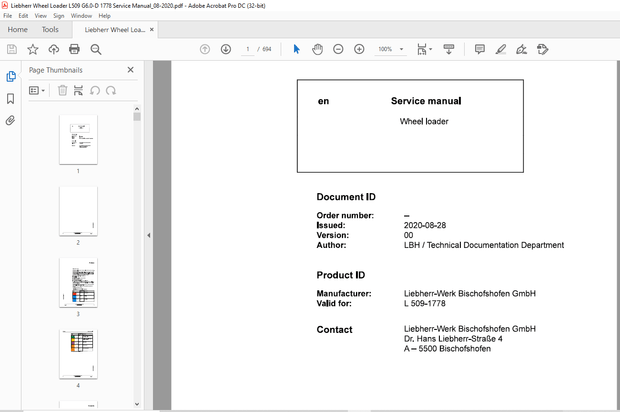620x412 pixels.
Task: Click the Service manual heading
Action: [426, 101]
